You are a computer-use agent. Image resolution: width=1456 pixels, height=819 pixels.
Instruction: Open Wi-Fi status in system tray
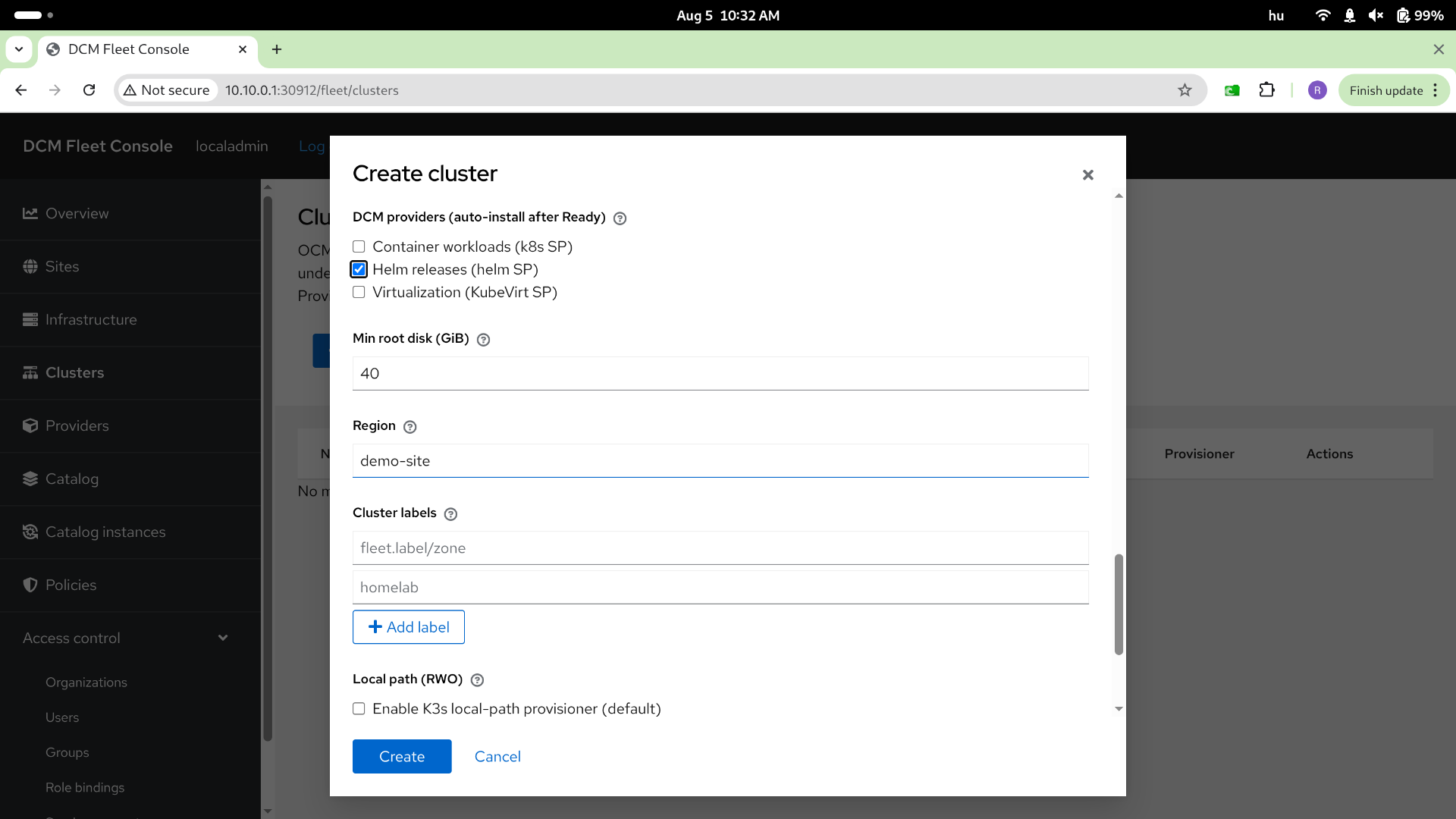(x=1323, y=15)
